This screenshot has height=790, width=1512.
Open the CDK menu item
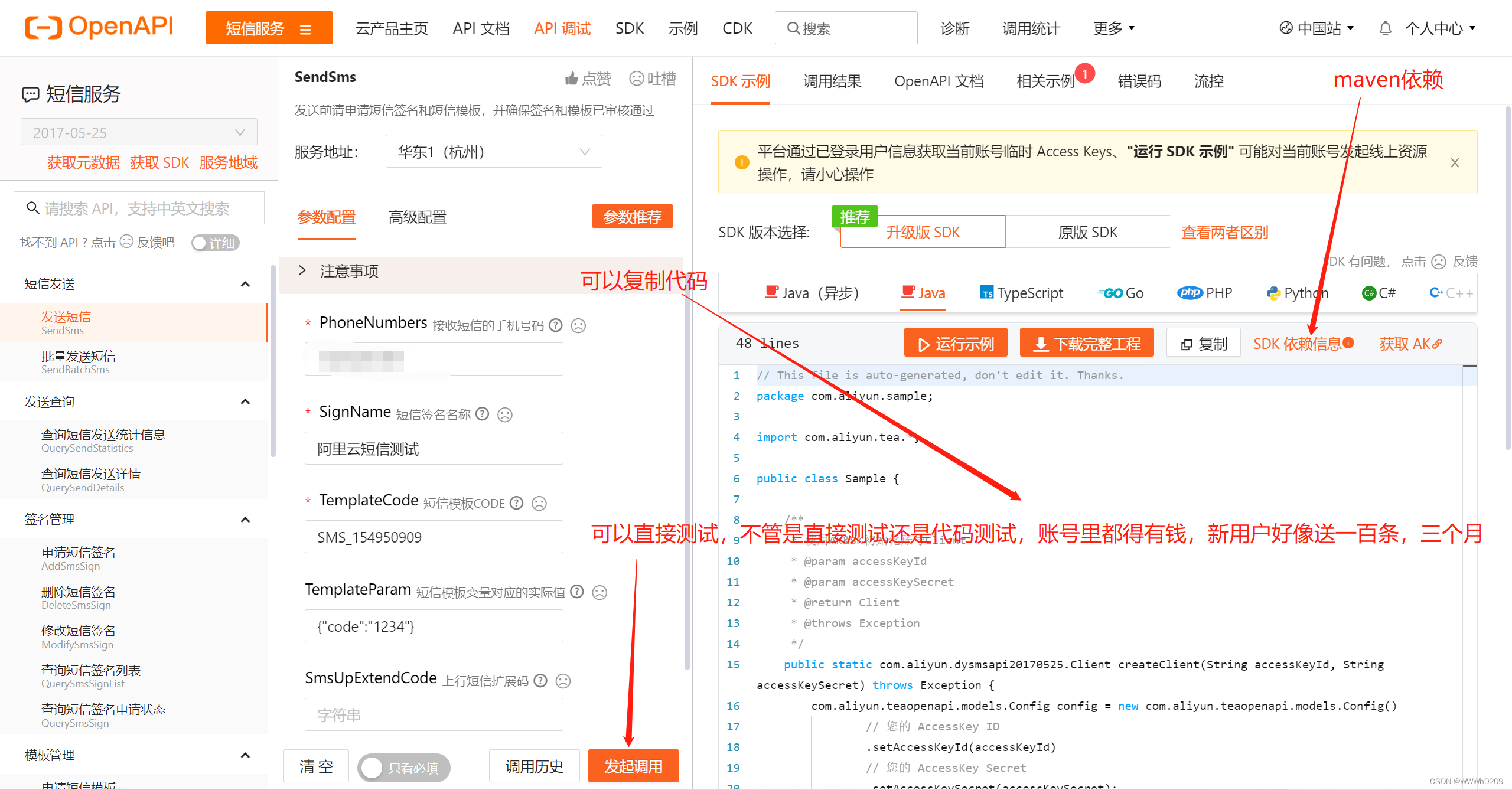coord(737,28)
